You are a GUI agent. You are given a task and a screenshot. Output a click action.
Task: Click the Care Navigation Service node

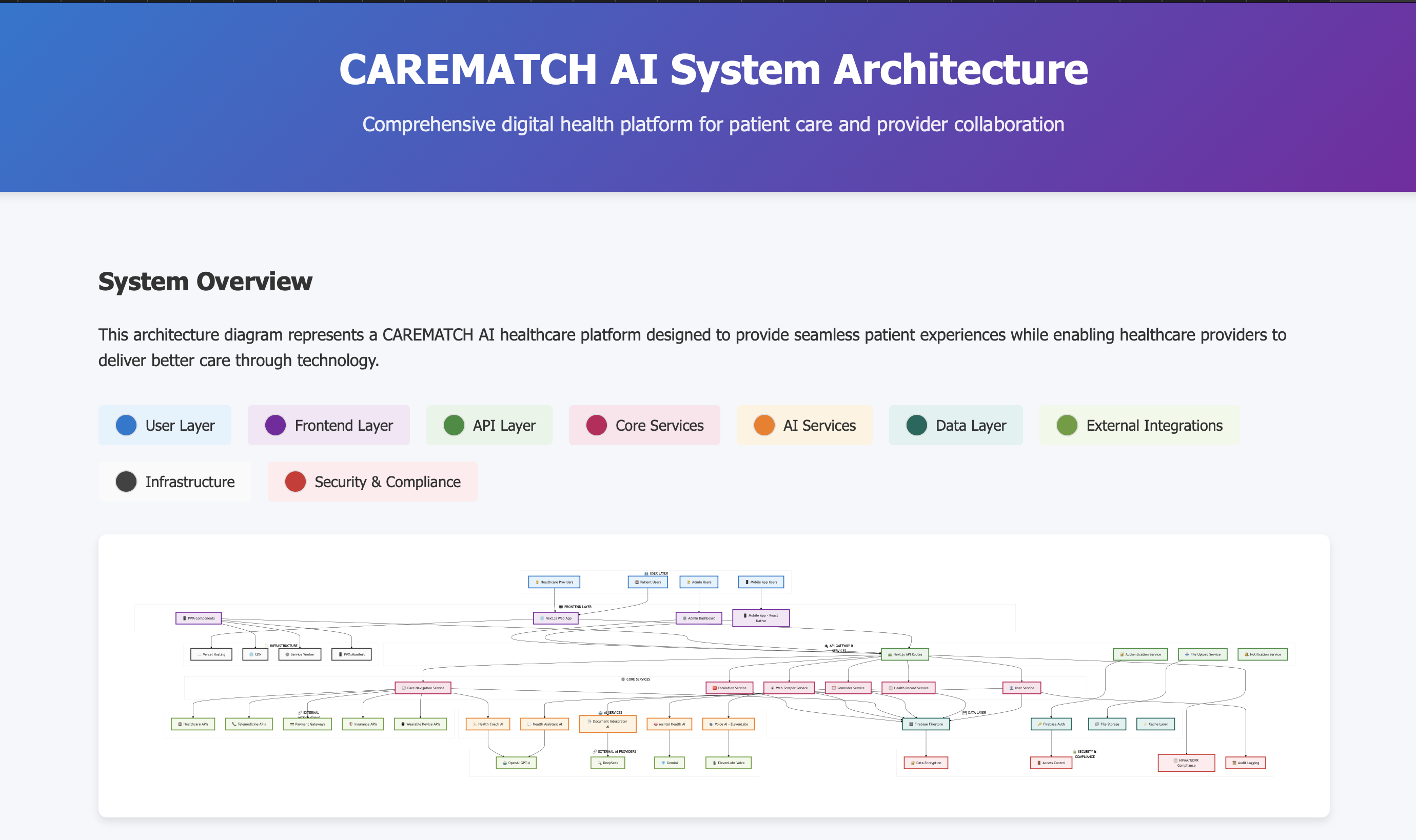pos(422,688)
